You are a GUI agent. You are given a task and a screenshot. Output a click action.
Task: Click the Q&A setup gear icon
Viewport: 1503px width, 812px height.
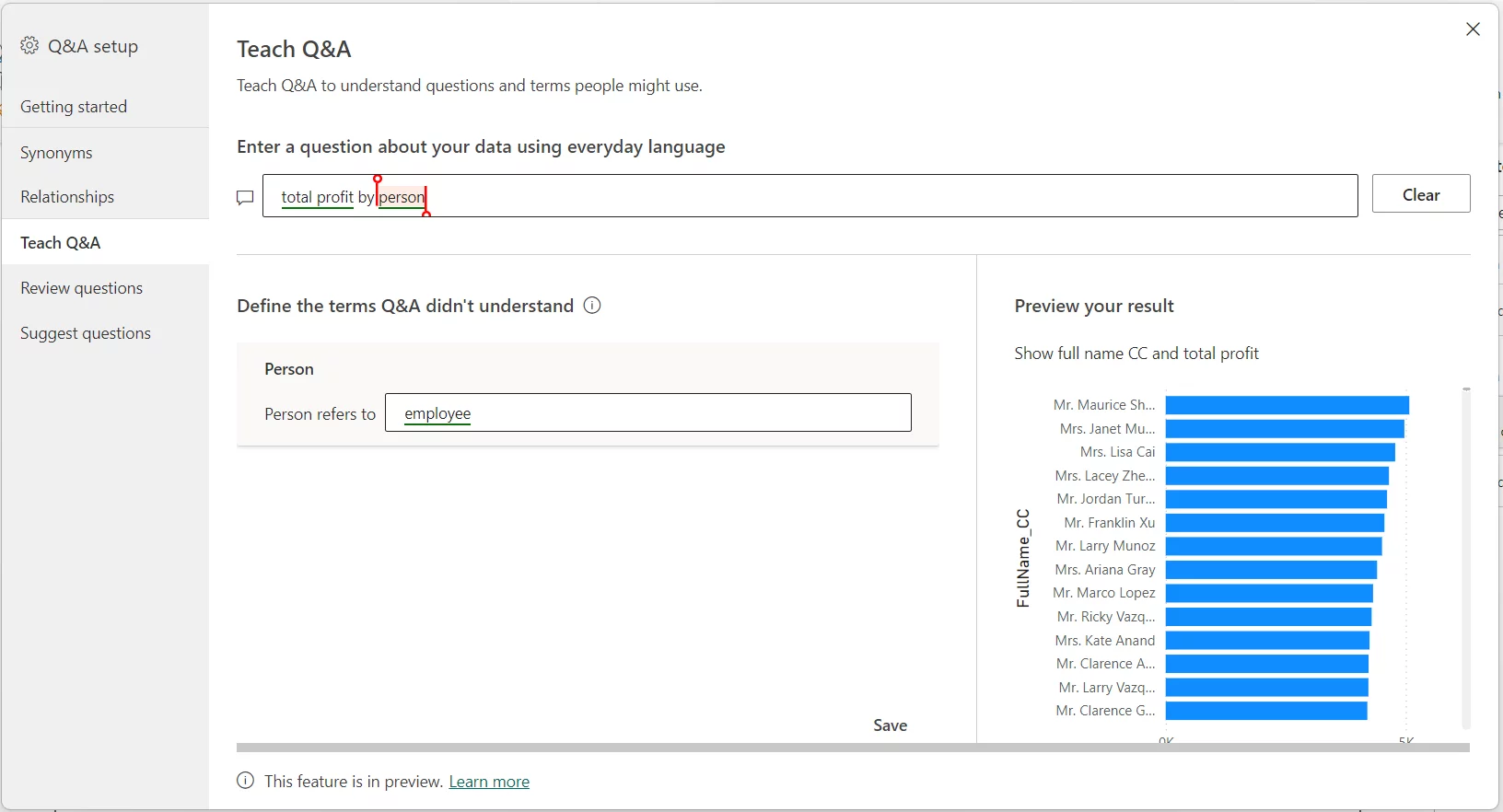pyautogui.click(x=29, y=46)
